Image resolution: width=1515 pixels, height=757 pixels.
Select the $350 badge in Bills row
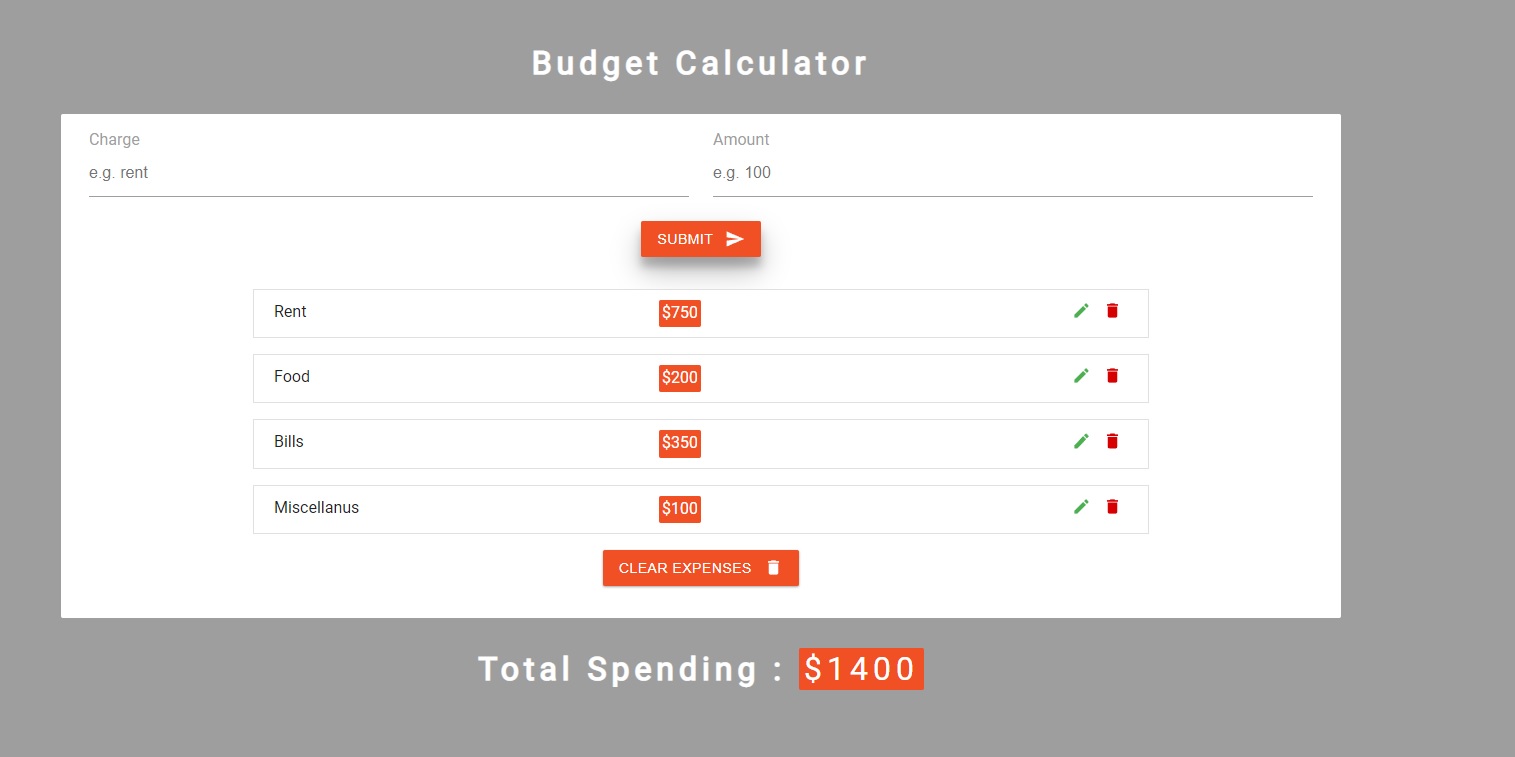click(679, 443)
